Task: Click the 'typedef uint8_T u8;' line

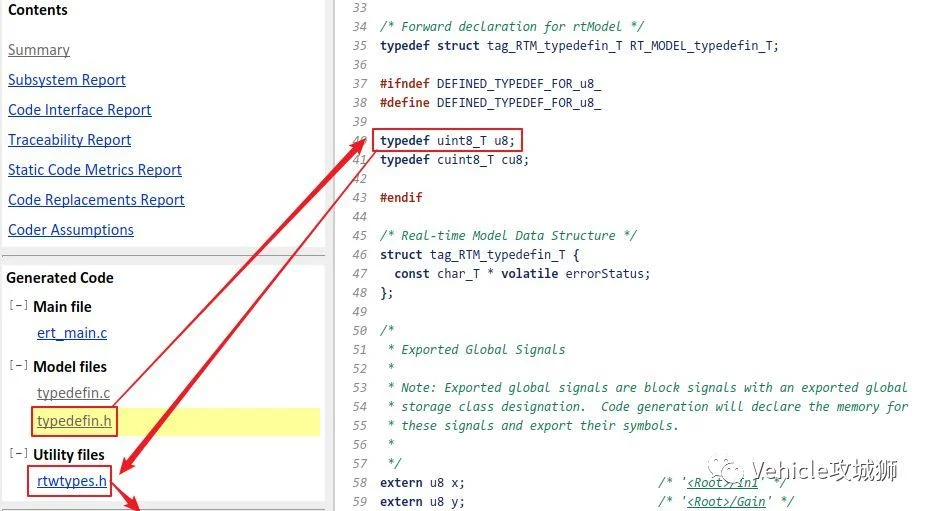Action: tap(448, 141)
